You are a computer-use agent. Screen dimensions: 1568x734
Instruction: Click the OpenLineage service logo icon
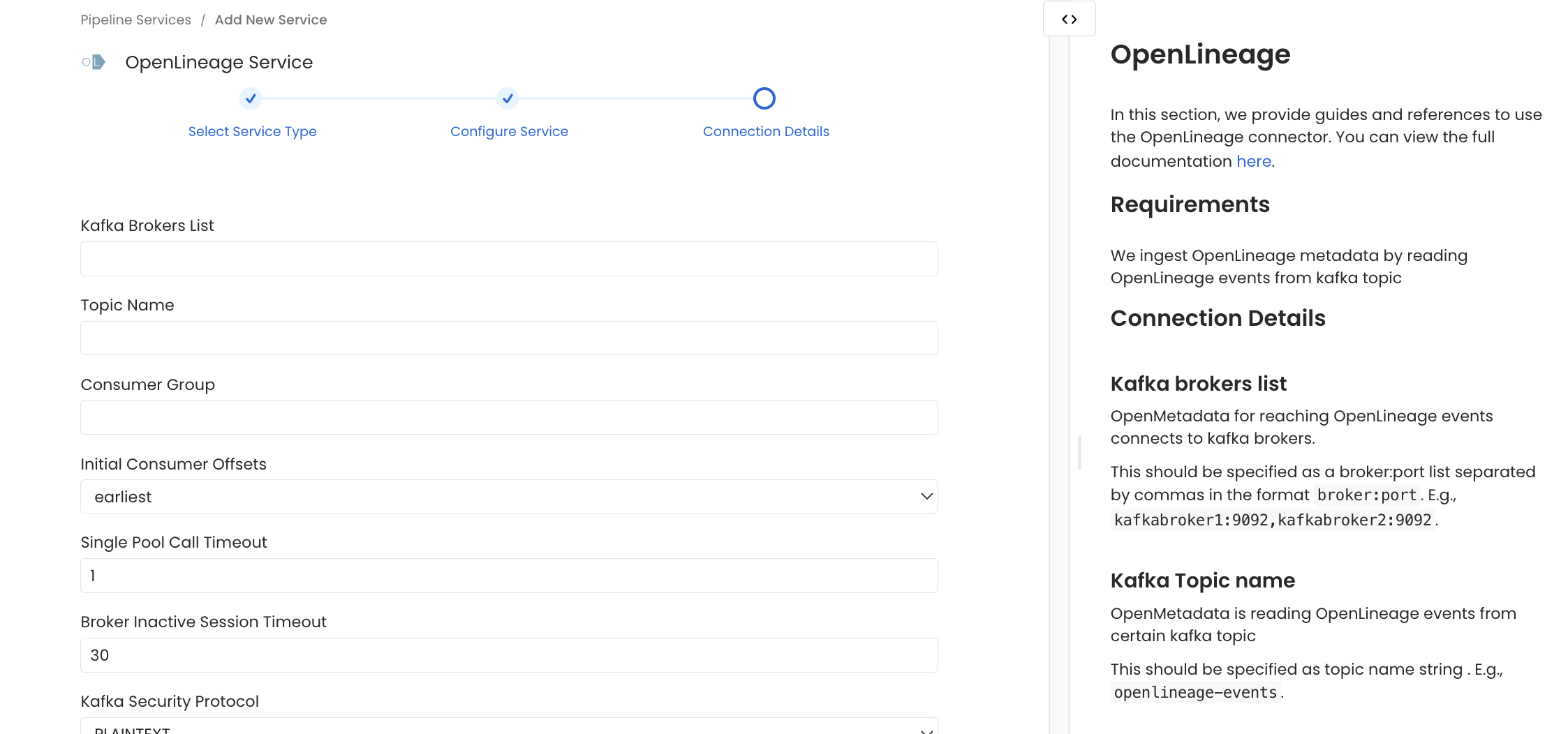[x=94, y=62]
